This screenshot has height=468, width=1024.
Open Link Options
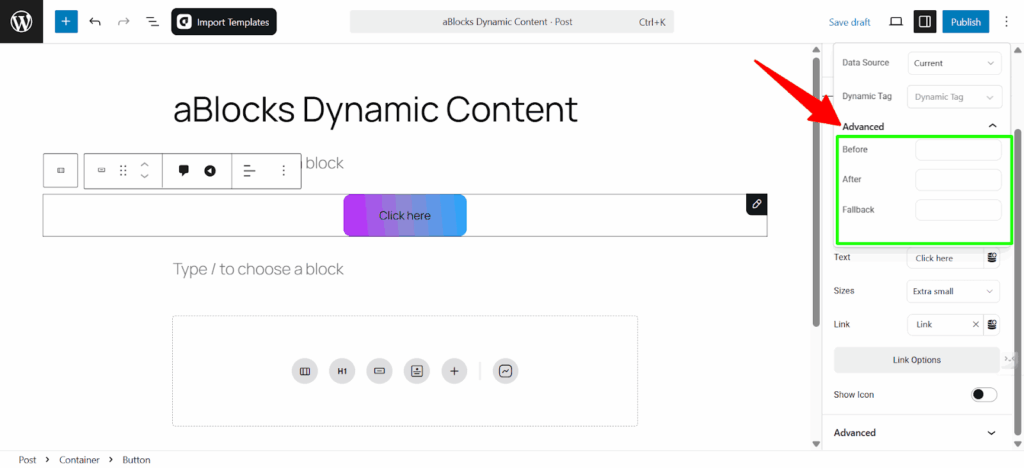coord(916,360)
